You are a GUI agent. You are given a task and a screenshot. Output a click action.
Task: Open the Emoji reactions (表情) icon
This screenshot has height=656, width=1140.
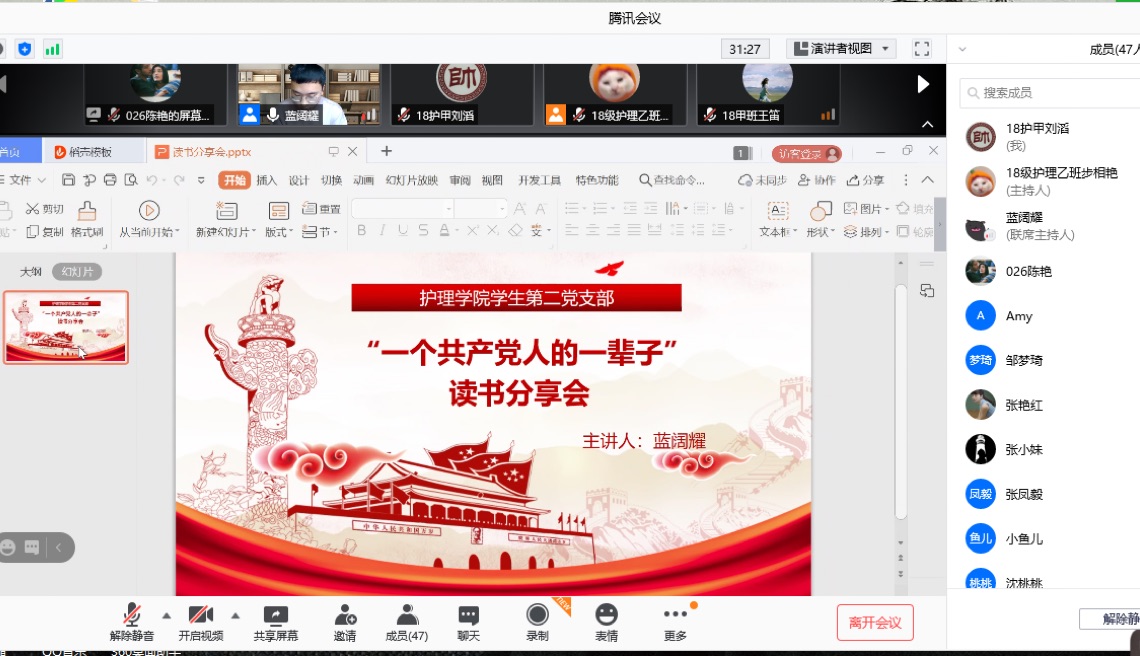[x=606, y=615]
